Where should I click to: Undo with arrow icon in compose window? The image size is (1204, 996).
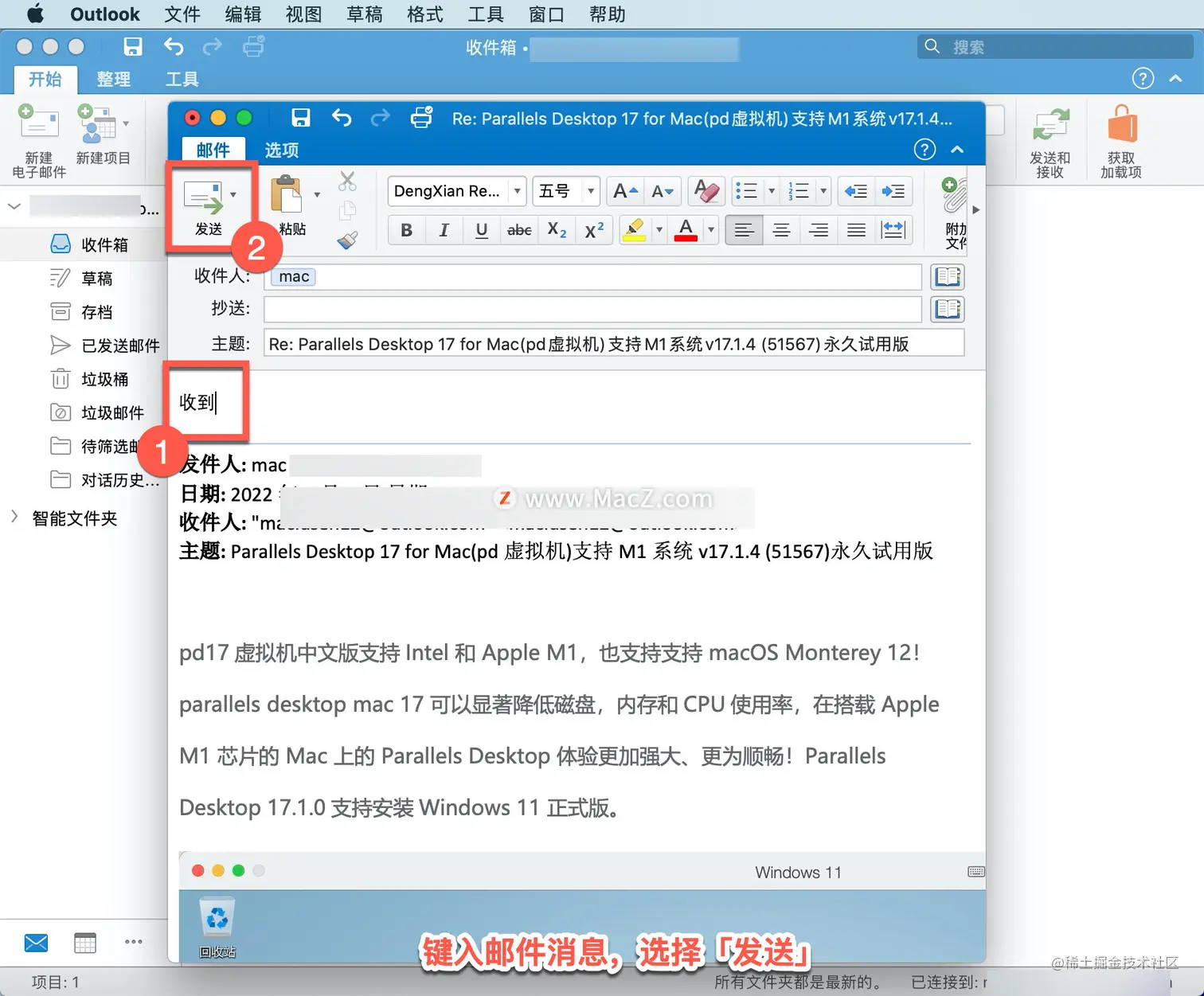point(342,118)
